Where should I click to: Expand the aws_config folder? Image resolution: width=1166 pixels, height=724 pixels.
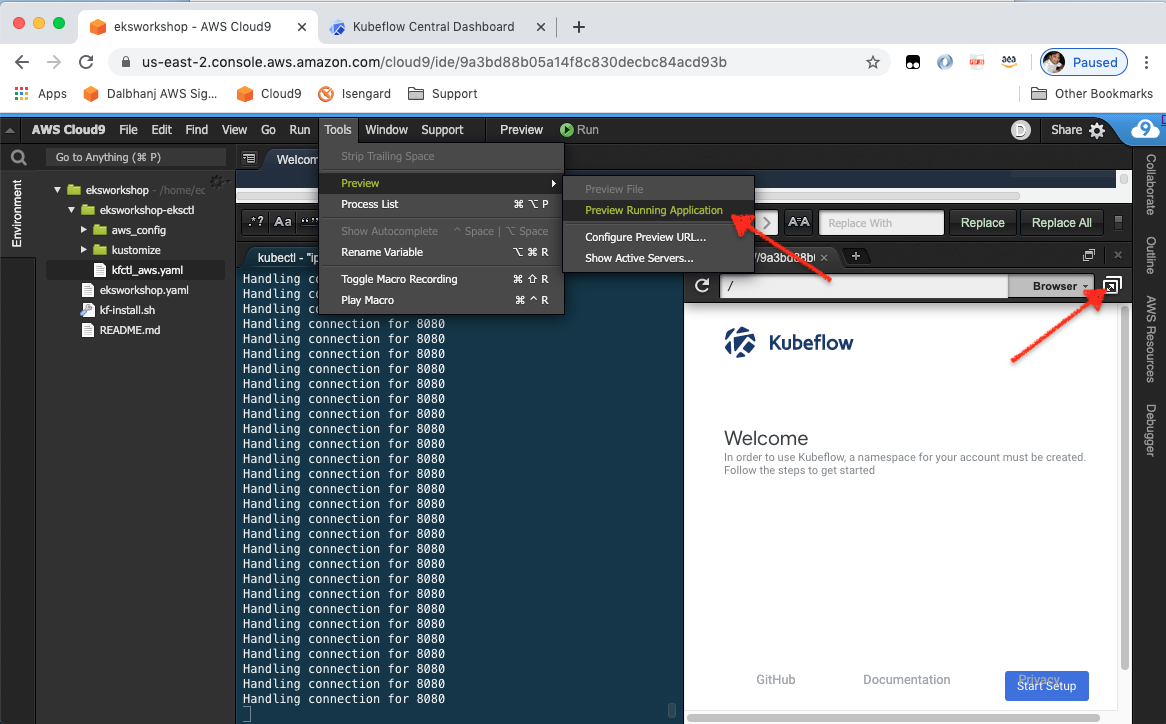coord(84,230)
